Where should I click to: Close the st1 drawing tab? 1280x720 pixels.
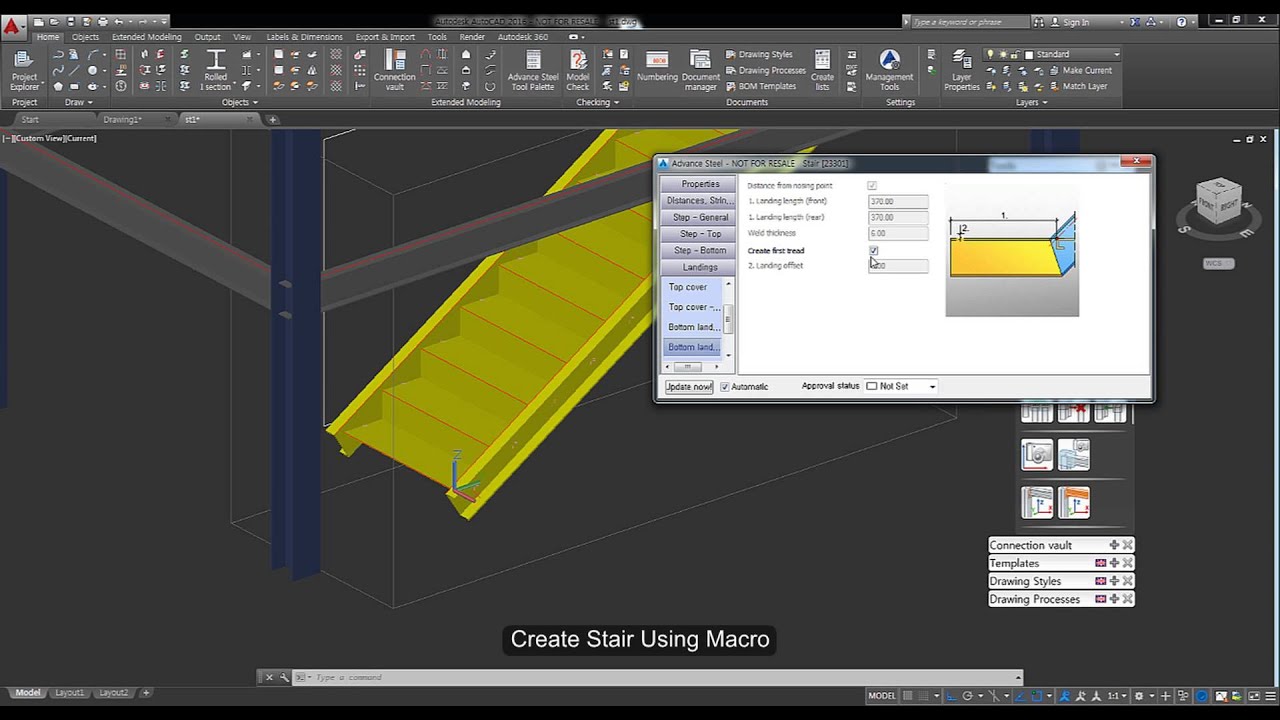click(252, 119)
